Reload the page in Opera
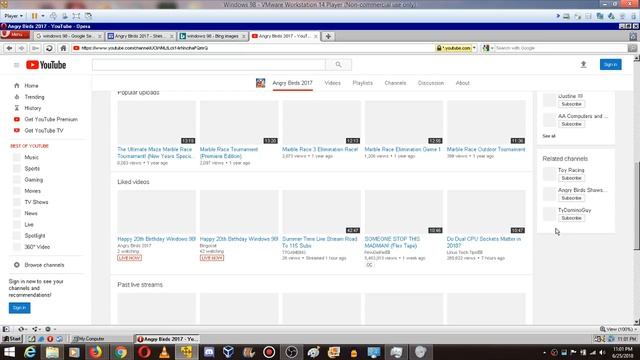Screen dimensions: 640x360 [x=49, y=48]
